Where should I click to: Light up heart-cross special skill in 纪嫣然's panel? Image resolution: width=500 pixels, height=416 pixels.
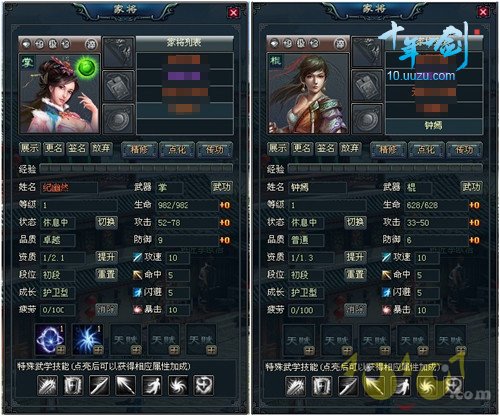pyautogui.click(x=204, y=385)
